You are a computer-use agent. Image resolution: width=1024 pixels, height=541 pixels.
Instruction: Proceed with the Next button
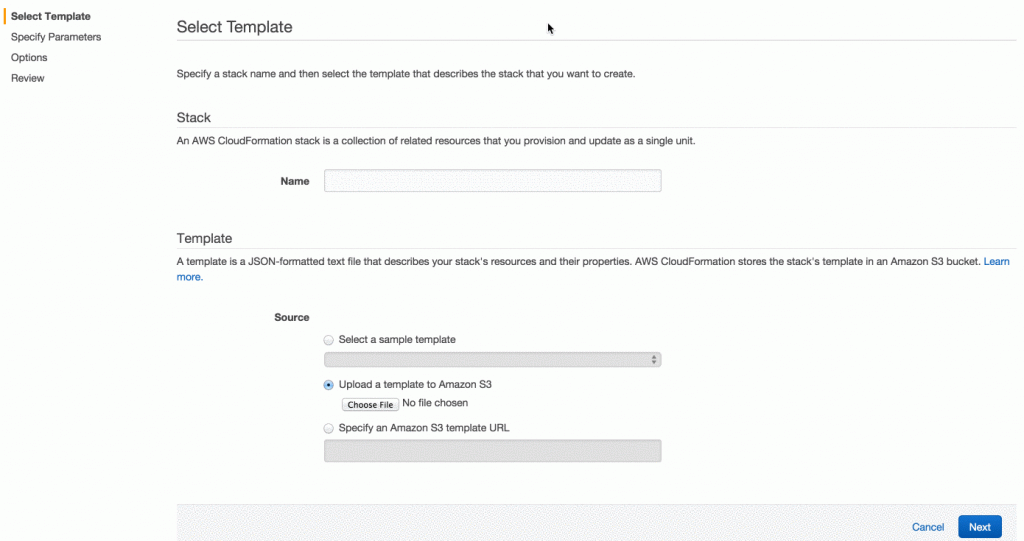979,527
